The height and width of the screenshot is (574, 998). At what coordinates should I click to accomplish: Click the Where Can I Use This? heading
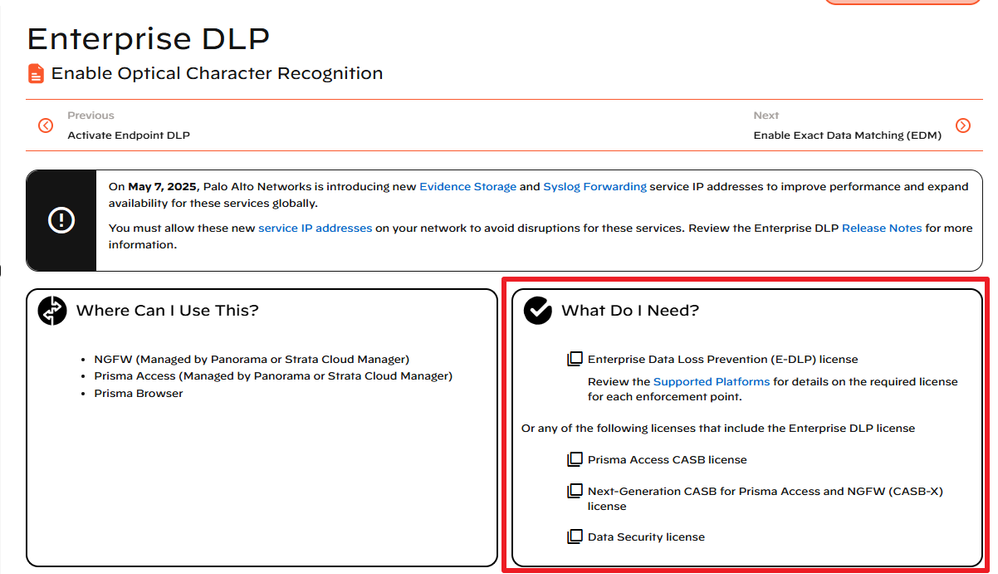point(167,311)
